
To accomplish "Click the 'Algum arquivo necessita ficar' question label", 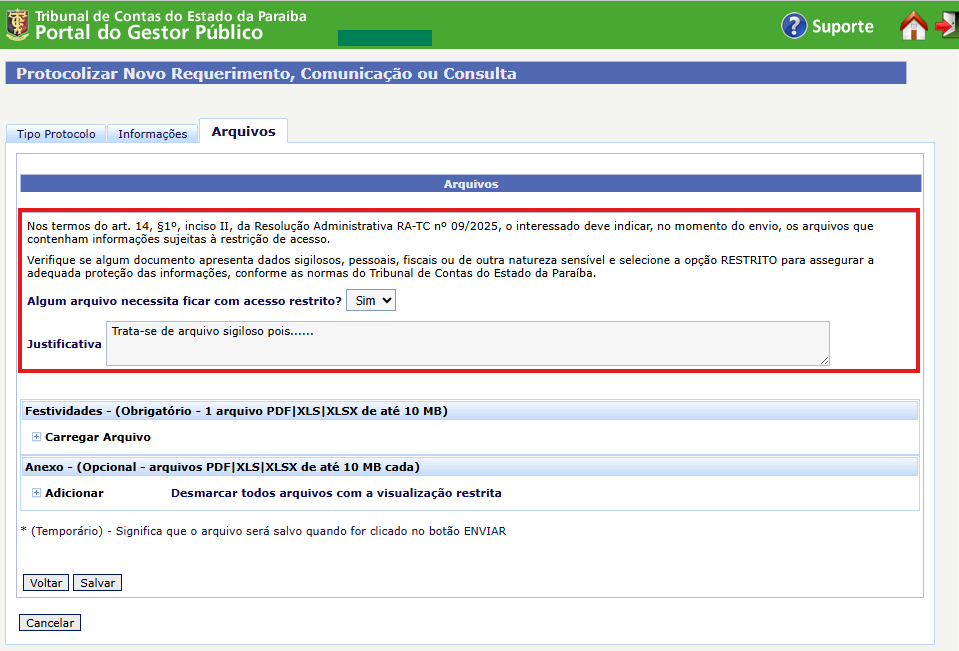I will click(x=184, y=301).
